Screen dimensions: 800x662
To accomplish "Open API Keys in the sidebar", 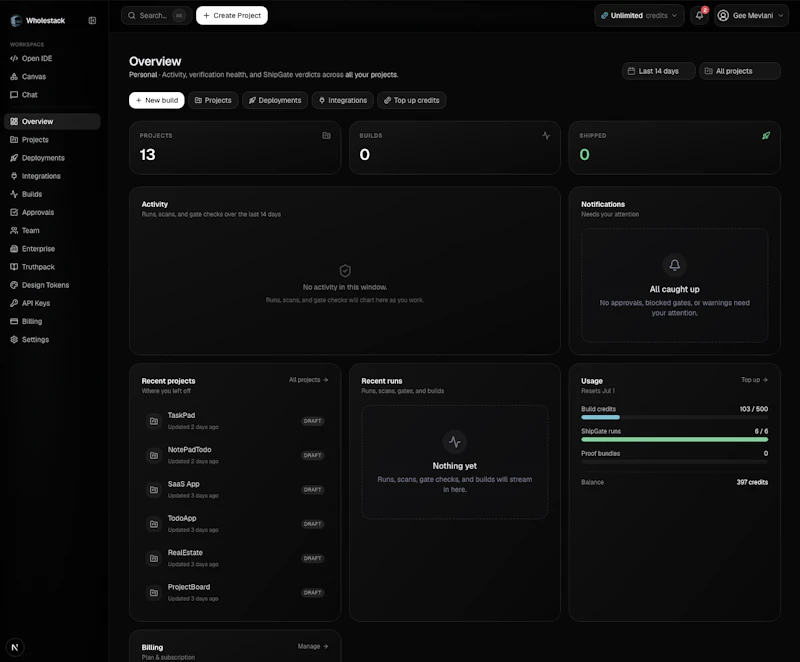I will tap(52, 303).
